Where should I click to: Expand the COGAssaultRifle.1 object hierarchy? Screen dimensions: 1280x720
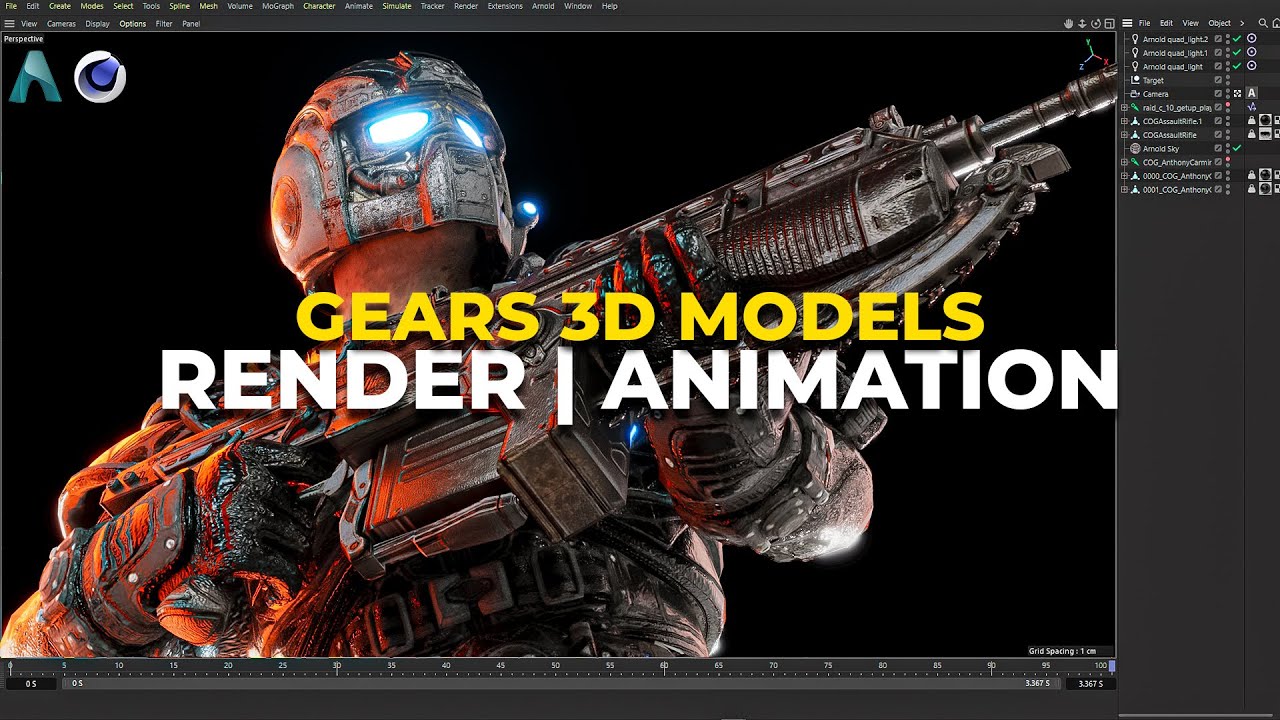[1124, 121]
